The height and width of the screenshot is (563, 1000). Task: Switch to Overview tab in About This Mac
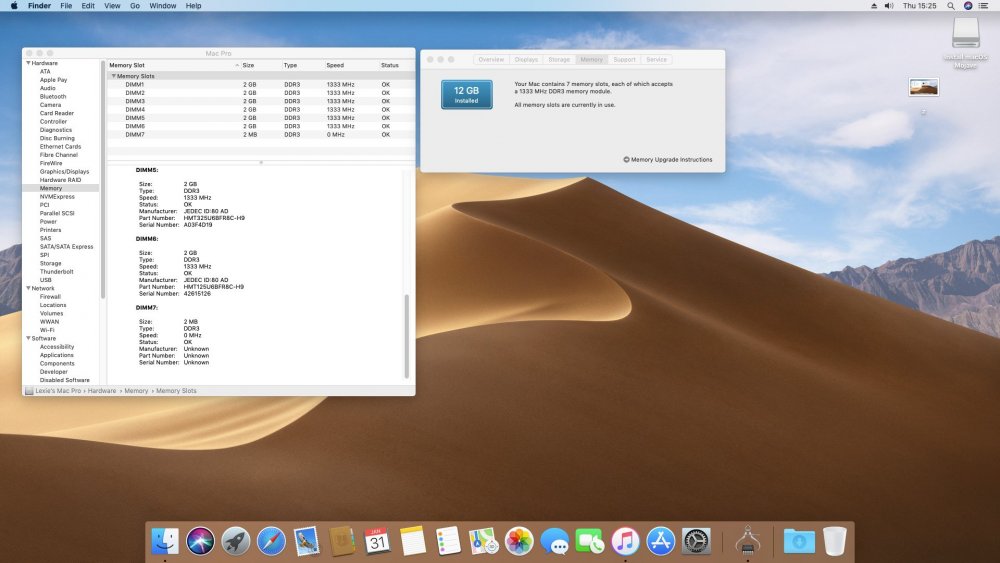pyautogui.click(x=491, y=59)
